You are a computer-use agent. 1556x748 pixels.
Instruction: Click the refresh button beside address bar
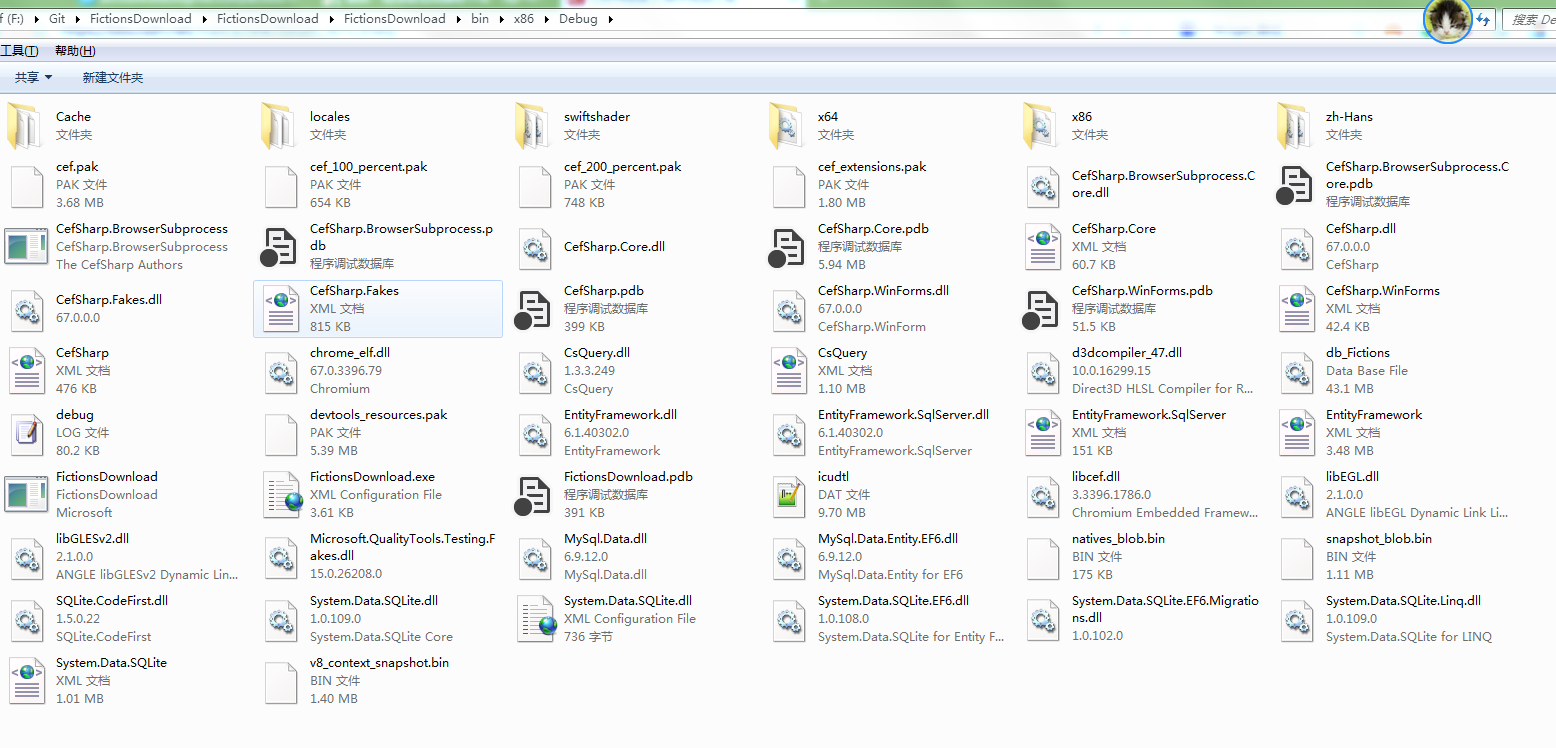1483,19
